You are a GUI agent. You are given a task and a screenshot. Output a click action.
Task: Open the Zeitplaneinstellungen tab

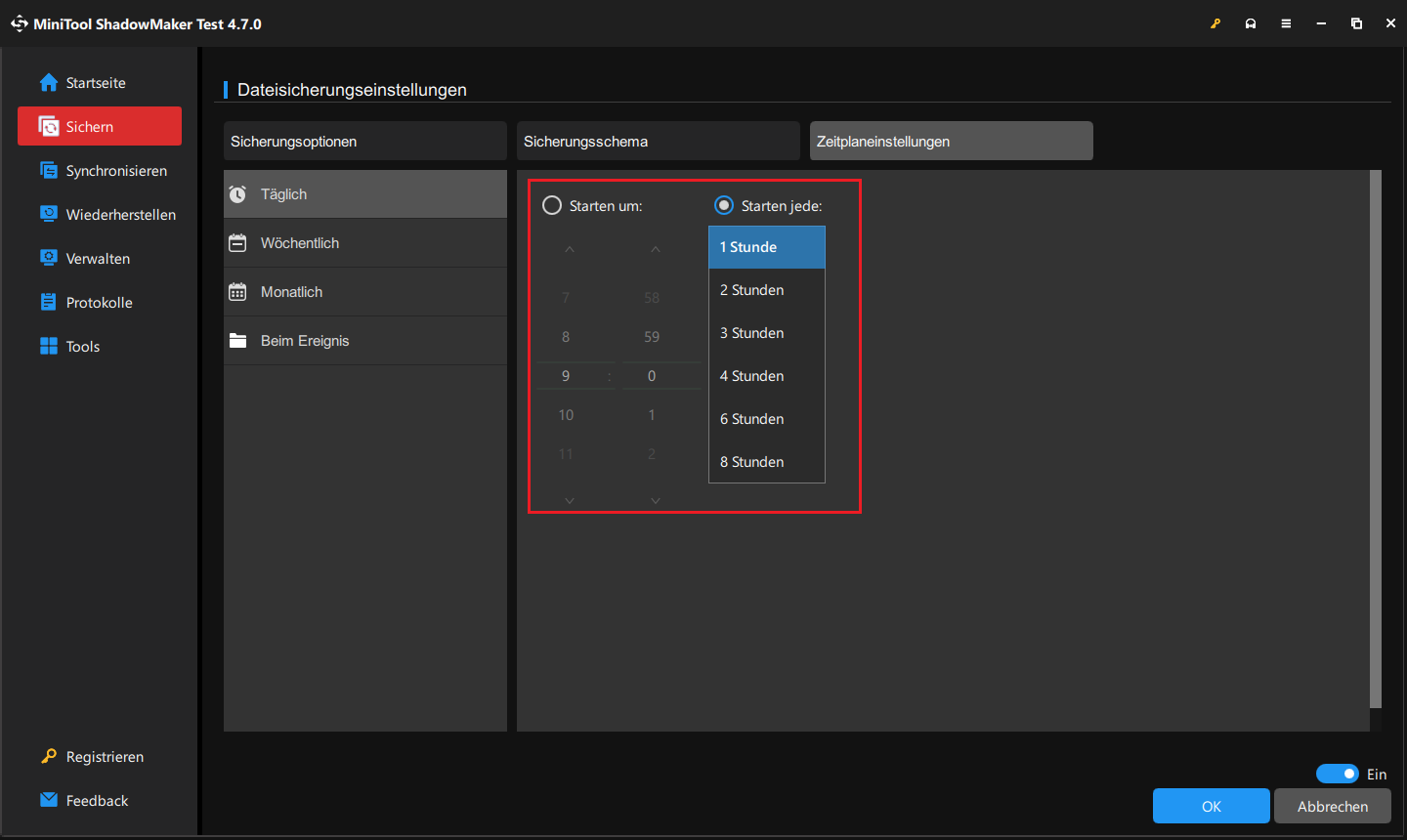(x=952, y=141)
